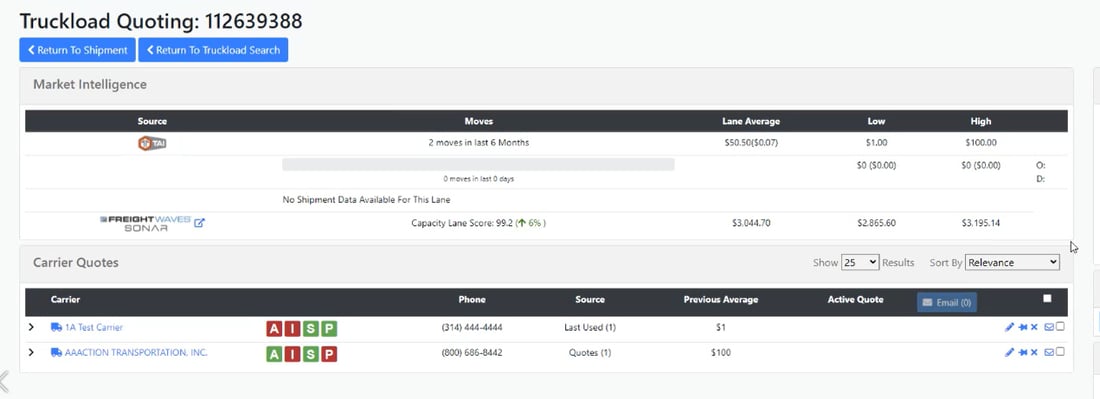Expand the 1A Test Carrier row chevron
1100x399 pixels.
tap(31, 327)
